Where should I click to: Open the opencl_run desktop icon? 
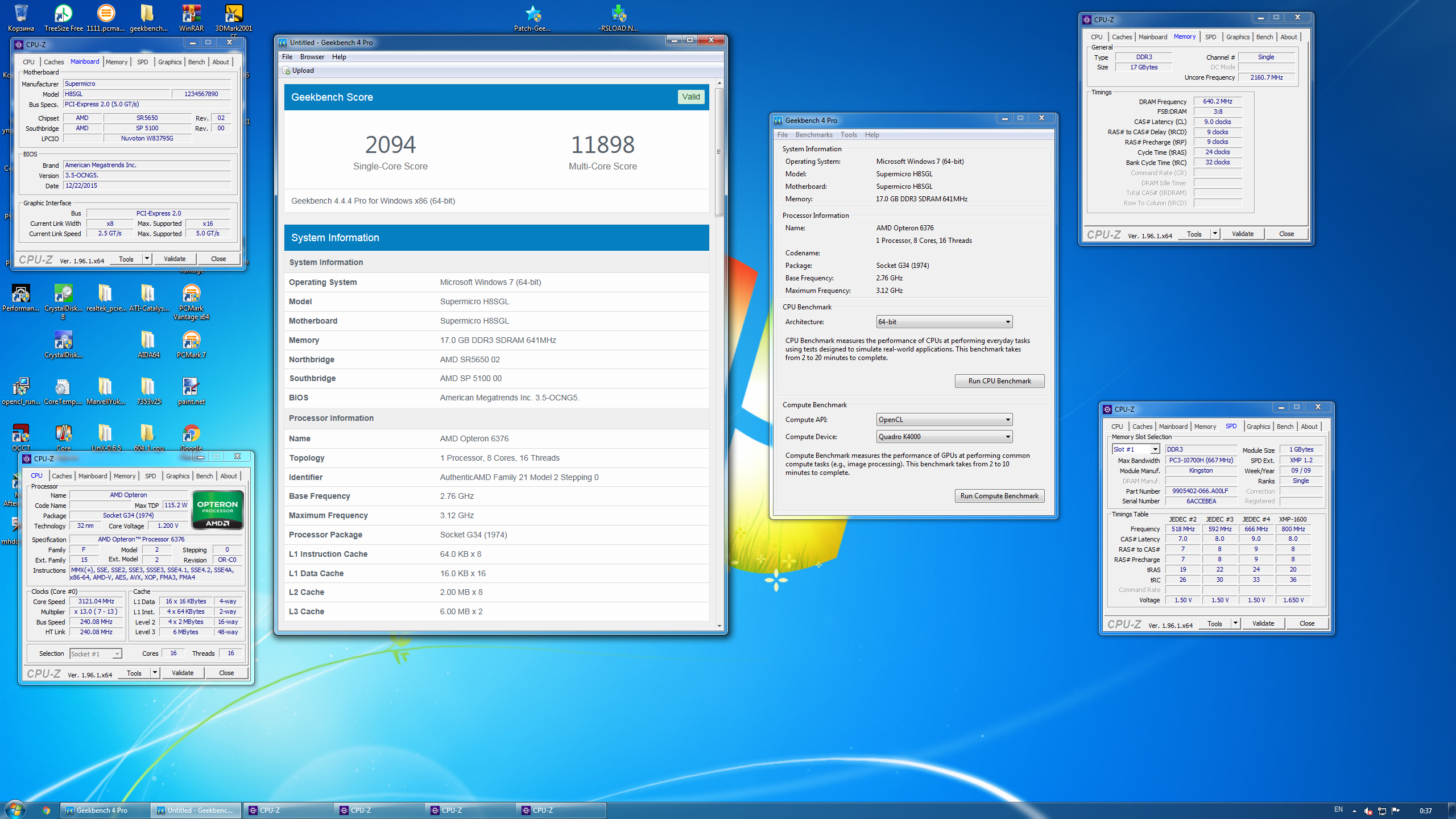[21, 391]
